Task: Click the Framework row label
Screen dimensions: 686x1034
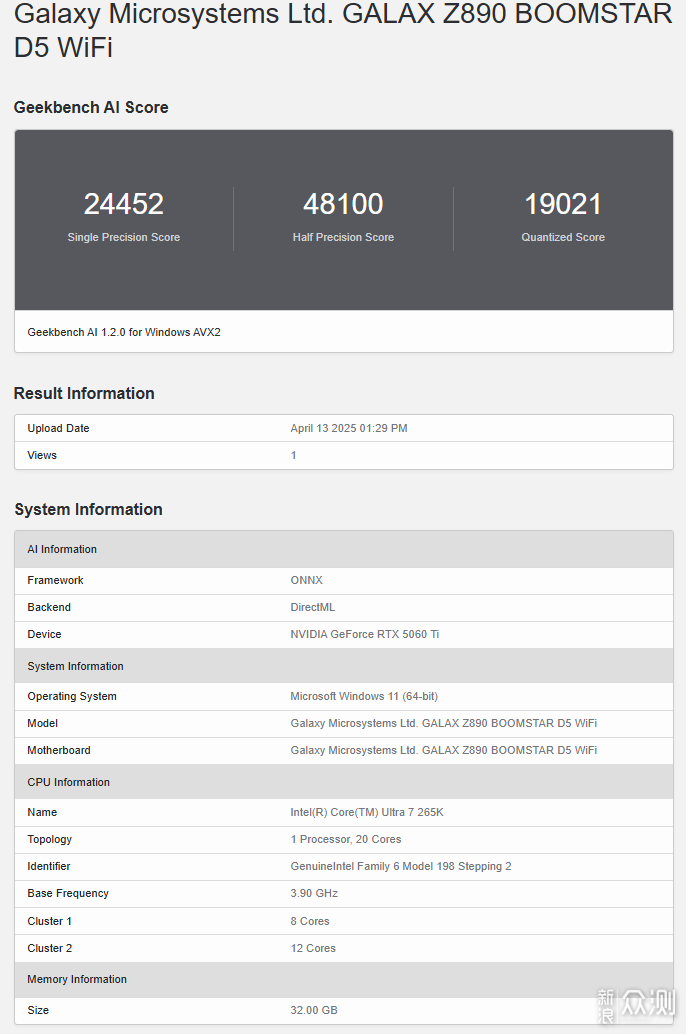Action: coord(55,580)
